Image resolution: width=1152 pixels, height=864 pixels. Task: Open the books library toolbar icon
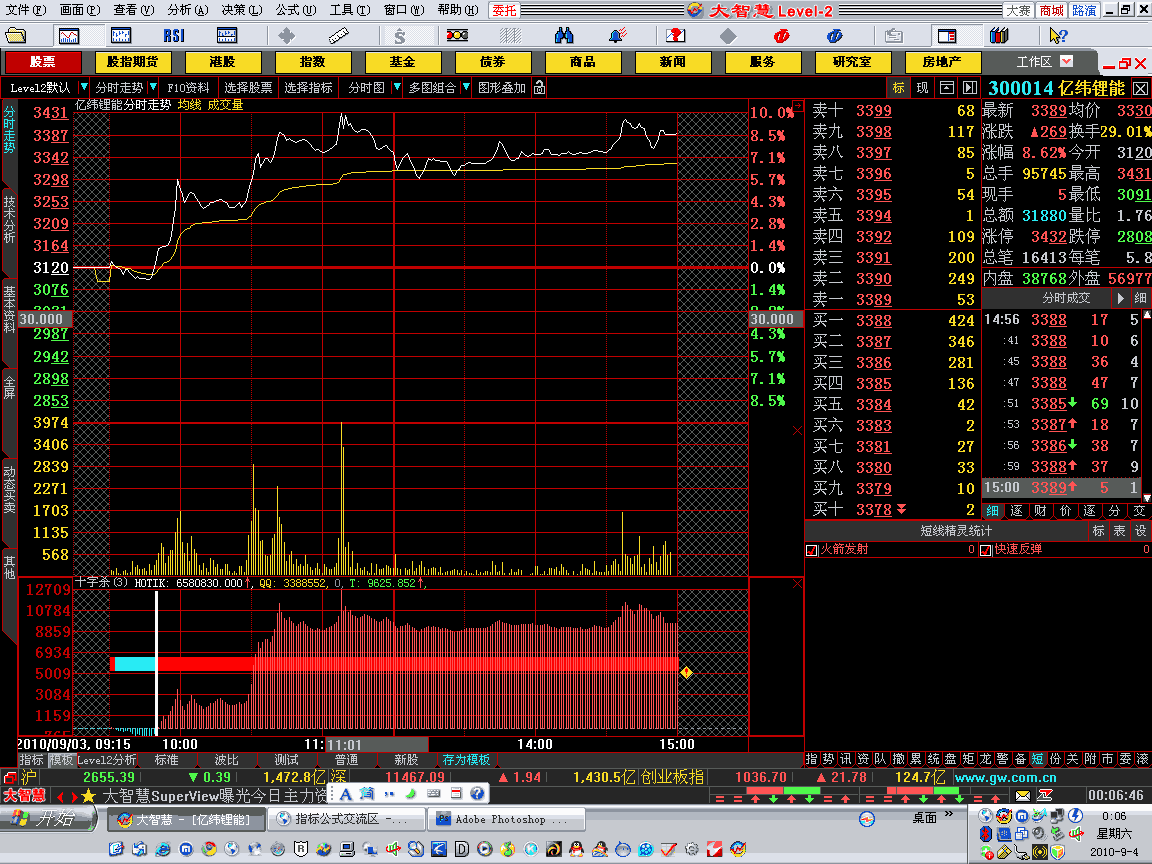click(x=999, y=35)
